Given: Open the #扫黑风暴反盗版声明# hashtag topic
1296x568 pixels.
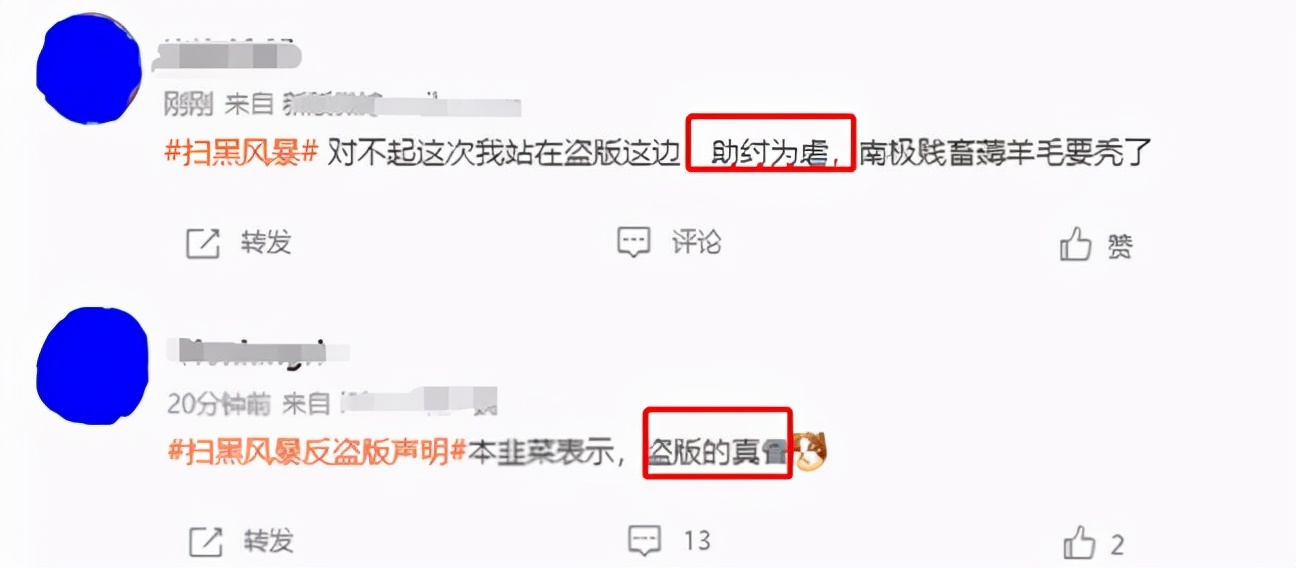Looking at the screenshot, I should pos(316,452).
